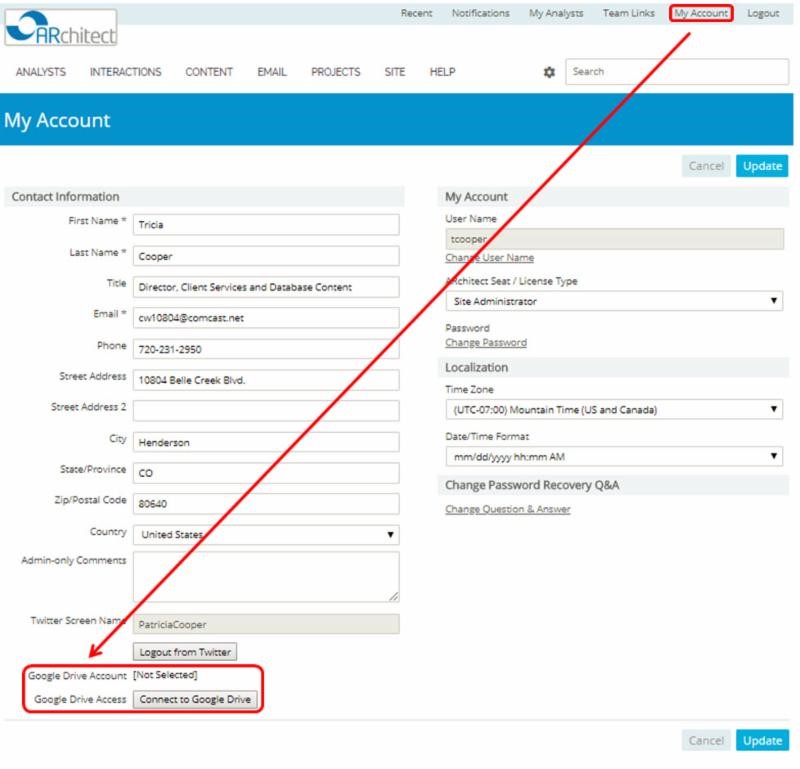
Task: Click the User Name field tcooper
Action: coord(615,239)
